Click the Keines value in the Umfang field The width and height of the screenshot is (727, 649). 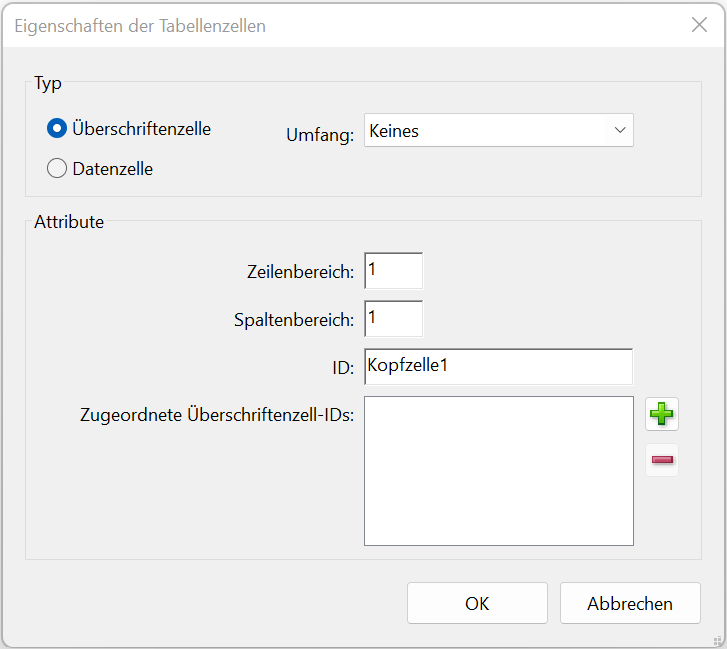click(394, 131)
